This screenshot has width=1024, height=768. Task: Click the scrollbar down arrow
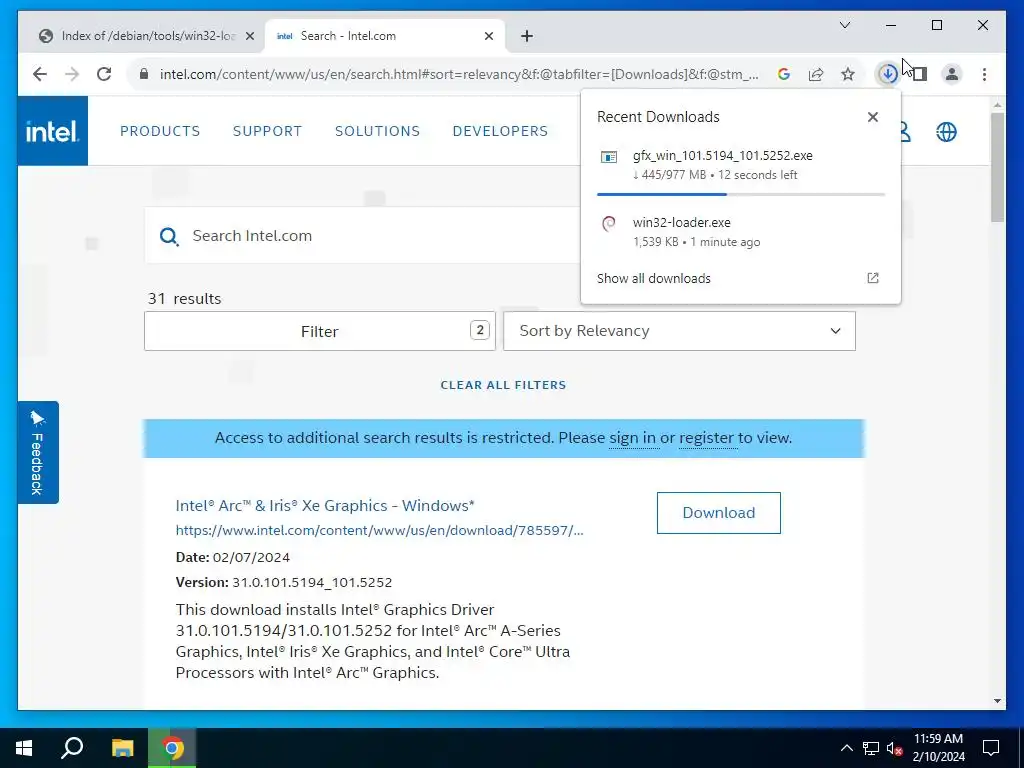997,701
